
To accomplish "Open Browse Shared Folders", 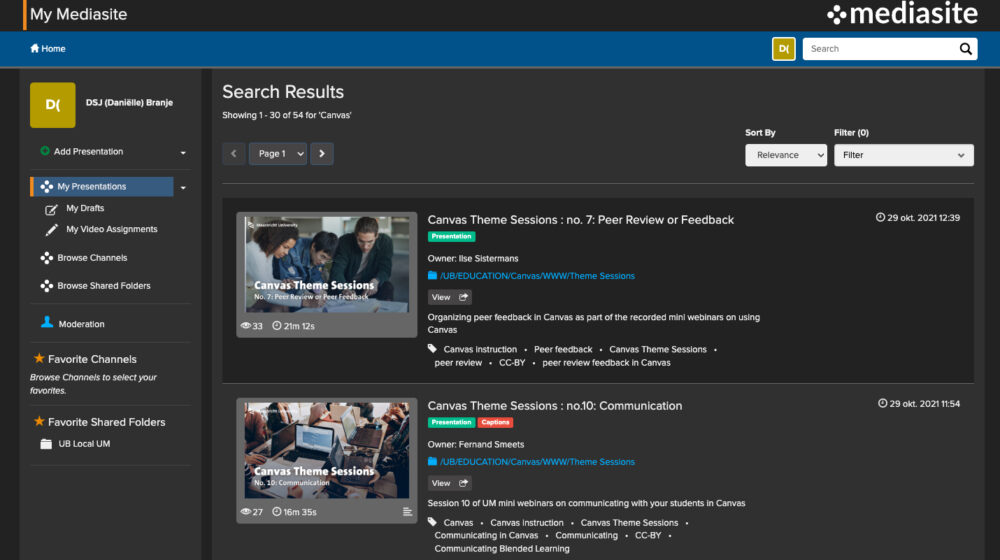I will click(104, 286).
